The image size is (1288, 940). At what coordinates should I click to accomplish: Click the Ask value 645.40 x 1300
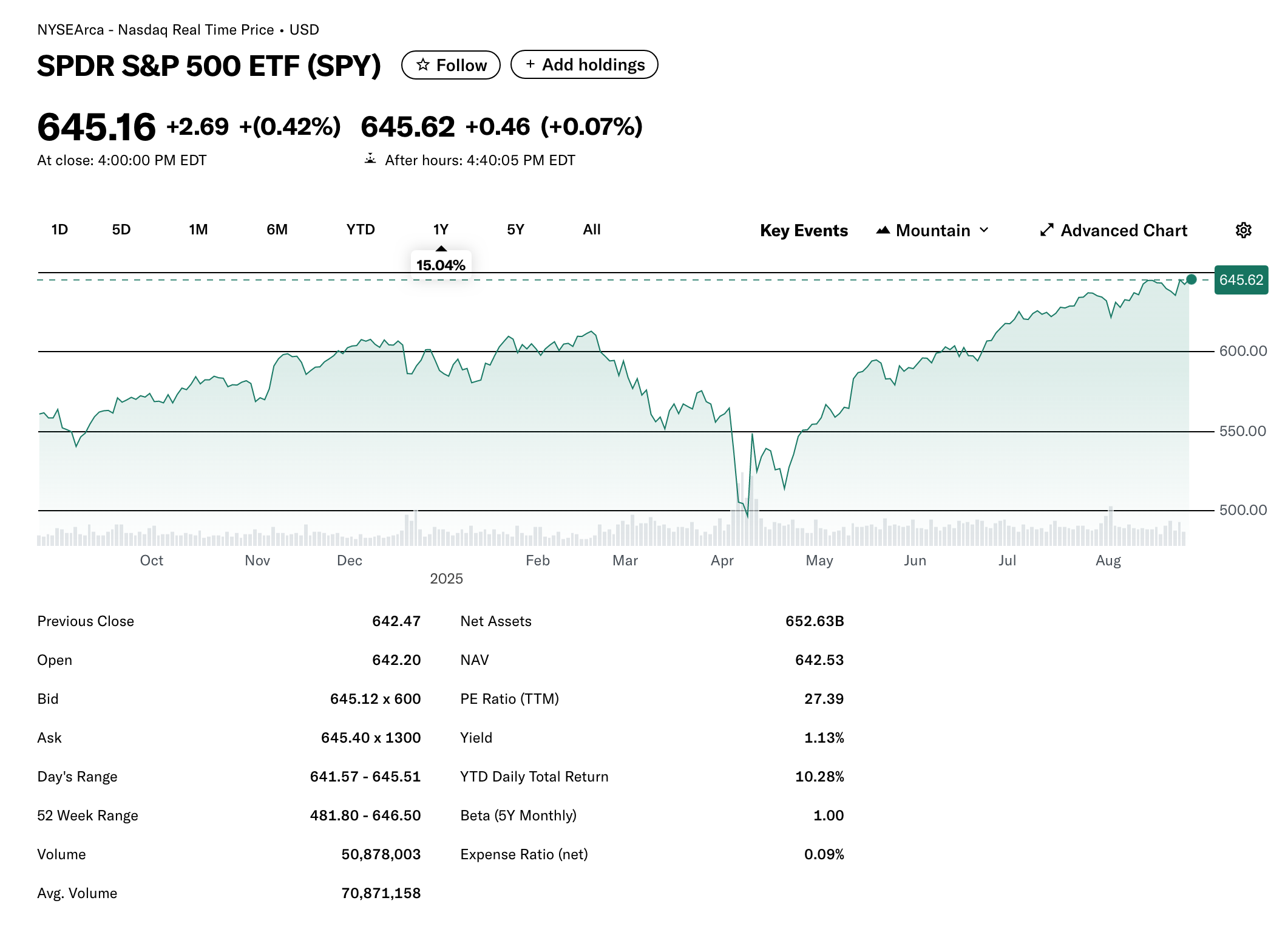(371, 738)
